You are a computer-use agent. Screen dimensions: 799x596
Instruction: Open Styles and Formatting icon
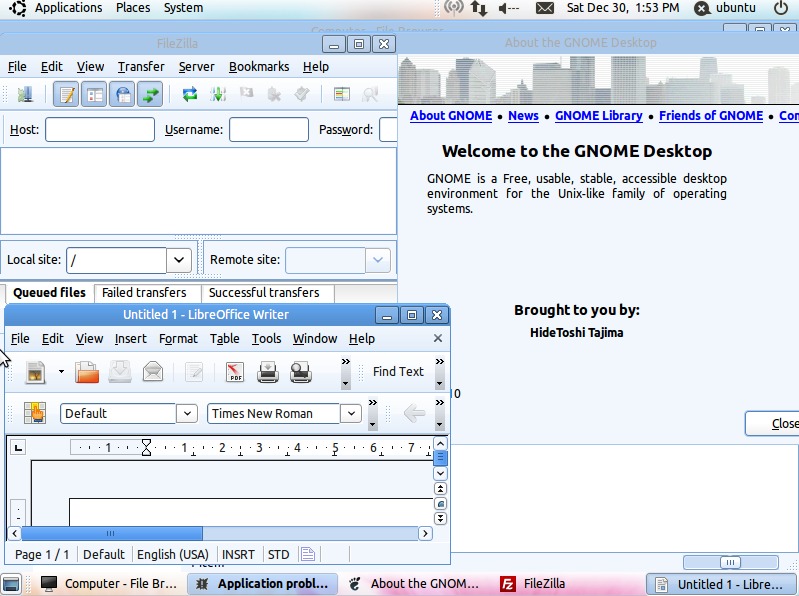tap(35, 413)
